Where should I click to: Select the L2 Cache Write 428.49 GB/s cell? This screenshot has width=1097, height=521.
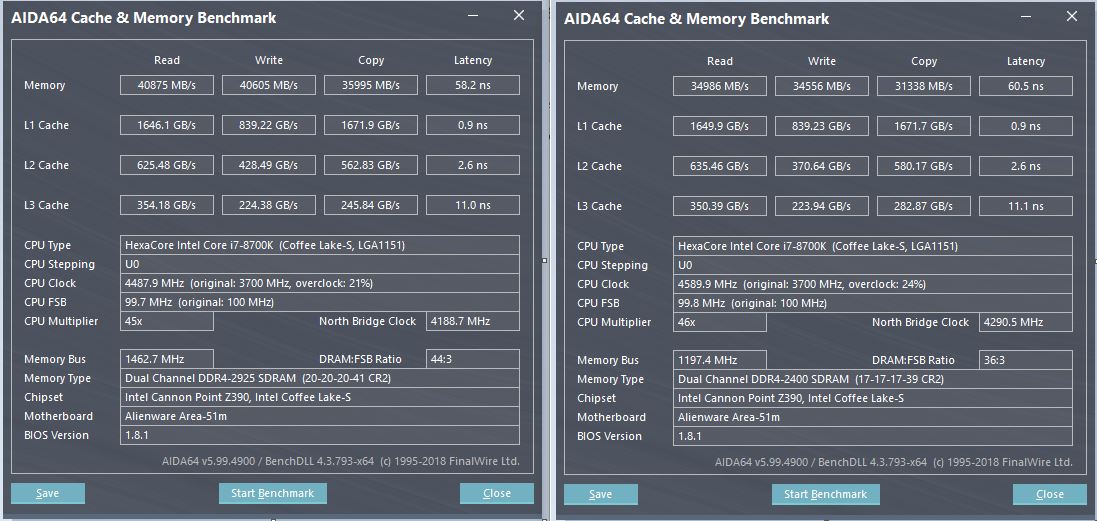[269, 165]
